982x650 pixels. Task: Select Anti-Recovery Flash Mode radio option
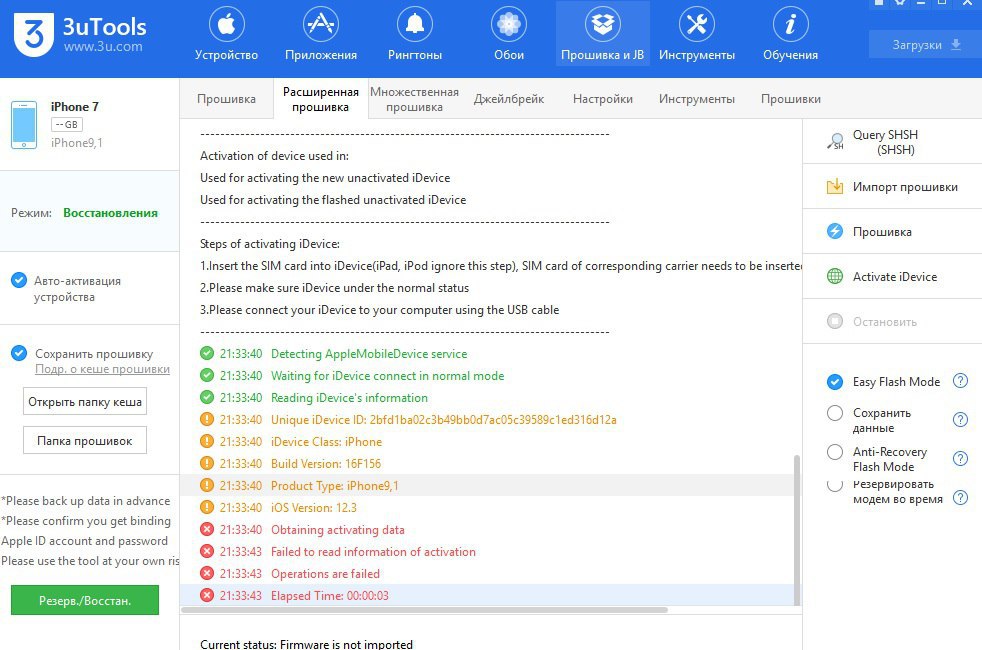[x=835, y=451]
